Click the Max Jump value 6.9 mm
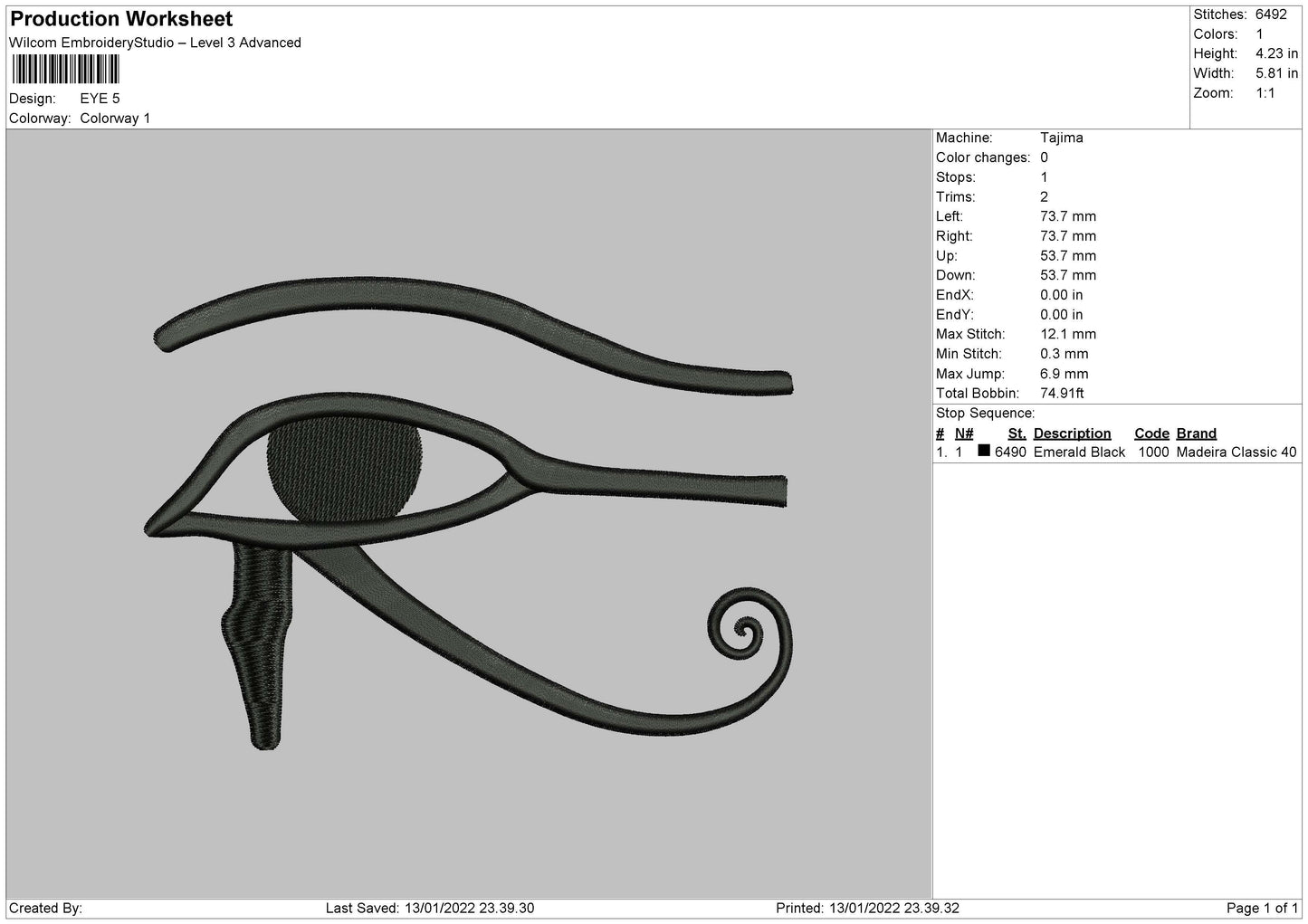 pyautogui.click(x=1065, y=374)
